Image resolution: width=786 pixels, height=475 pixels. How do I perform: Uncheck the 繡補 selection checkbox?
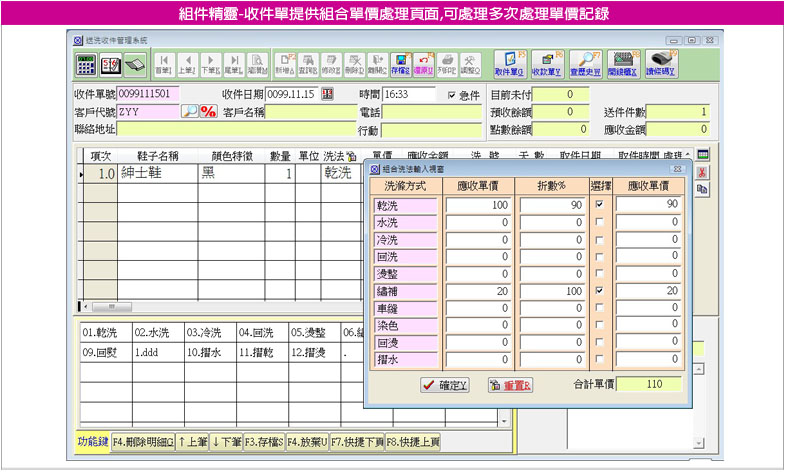click(599, 291)
